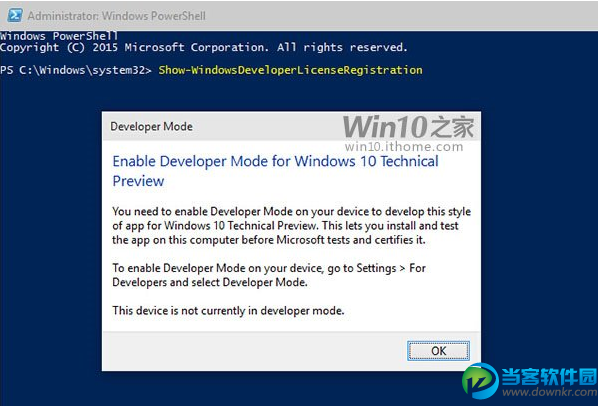Viewport: 598px width, 406px height.
Task: Click the PS C:\Windows\system32> prompt
Action: click(76, 70)
